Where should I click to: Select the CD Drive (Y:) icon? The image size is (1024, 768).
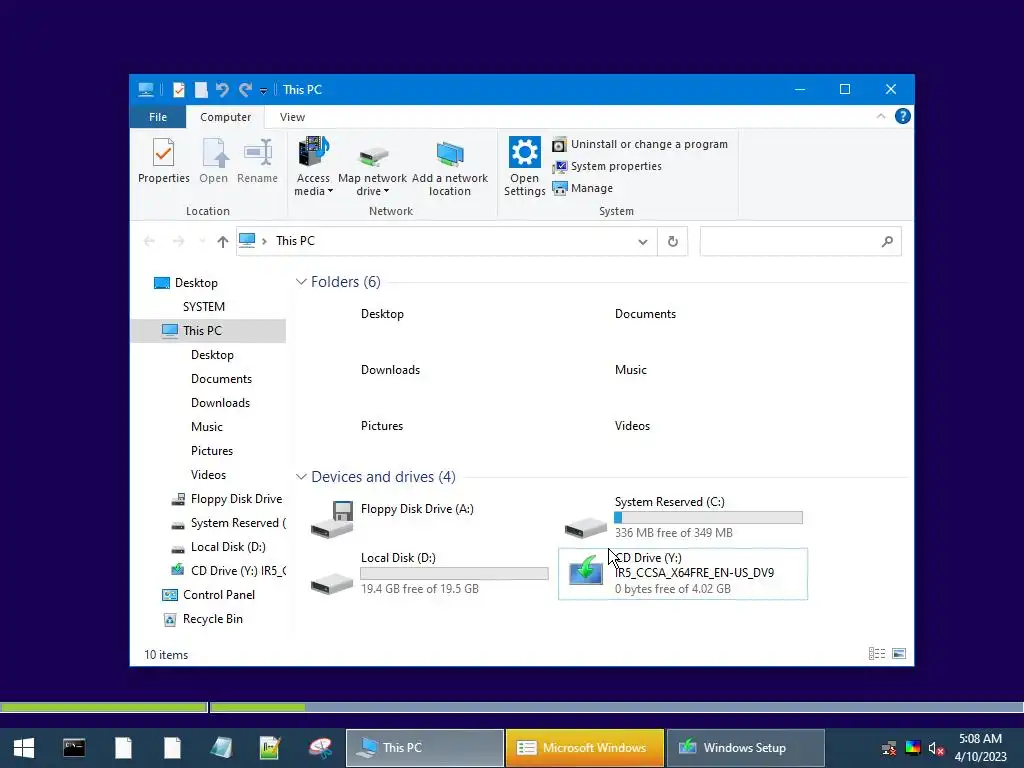pos(586,569)
